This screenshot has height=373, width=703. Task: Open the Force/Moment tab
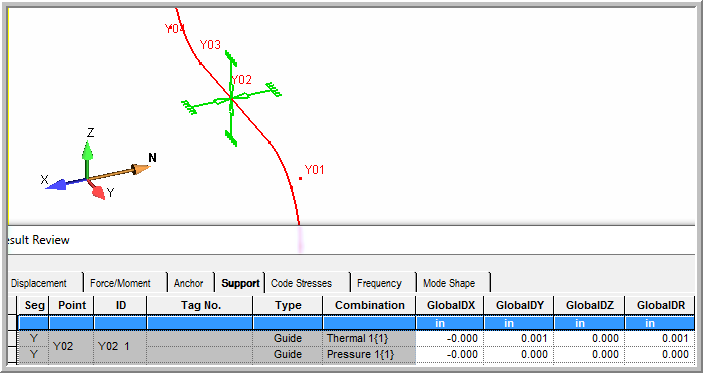click(x=120, y=283)
